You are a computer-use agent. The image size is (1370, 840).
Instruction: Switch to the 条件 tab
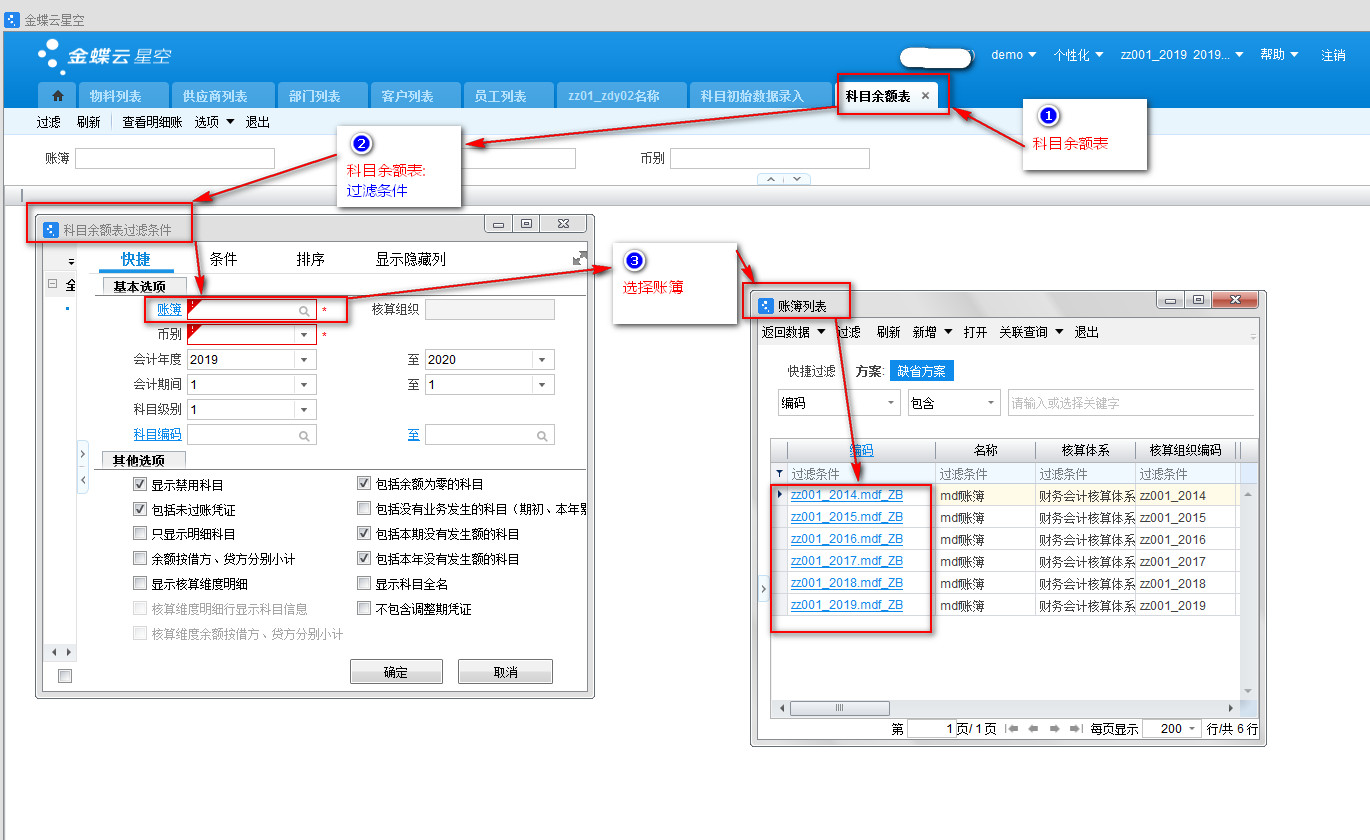pos(223,259)
